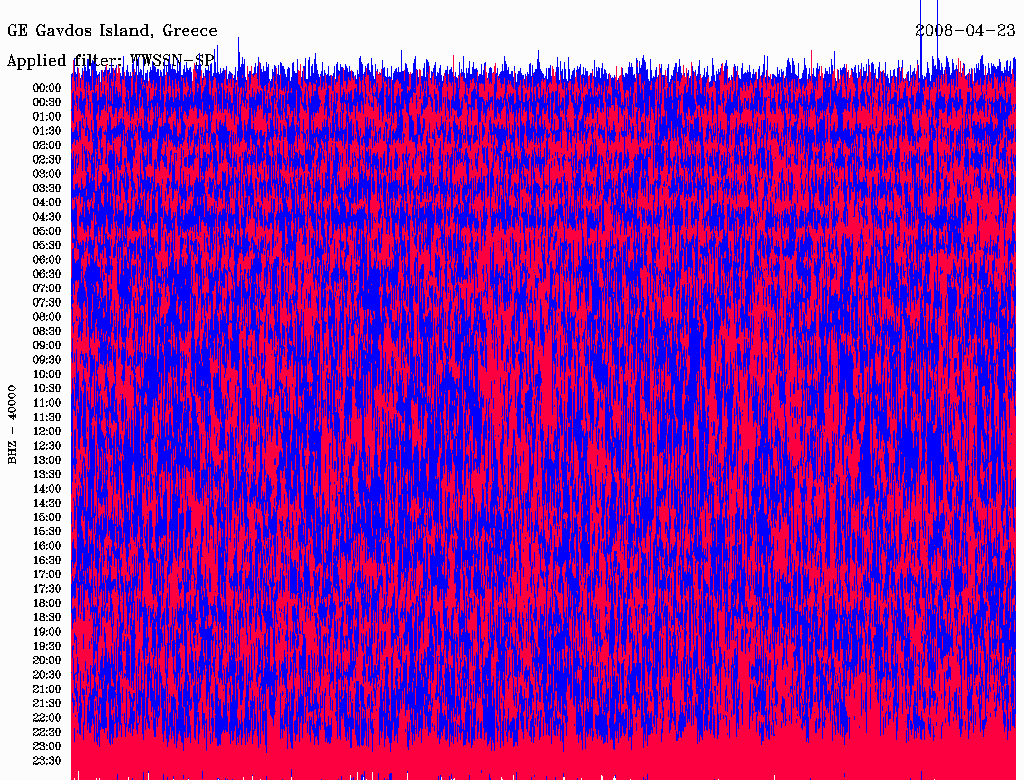Select the 16:30 time label
Image resolution: width=1024 pixels, height=780 pixels.
click(x=47, y=561)
